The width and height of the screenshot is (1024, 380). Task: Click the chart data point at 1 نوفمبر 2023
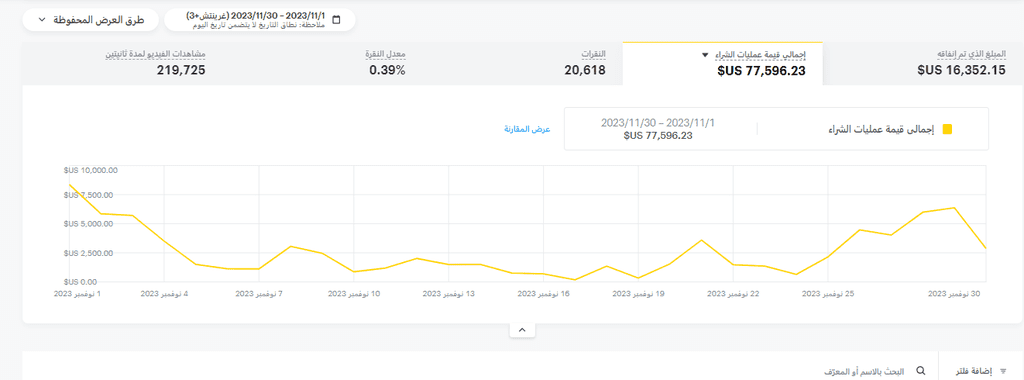(69, 184)
